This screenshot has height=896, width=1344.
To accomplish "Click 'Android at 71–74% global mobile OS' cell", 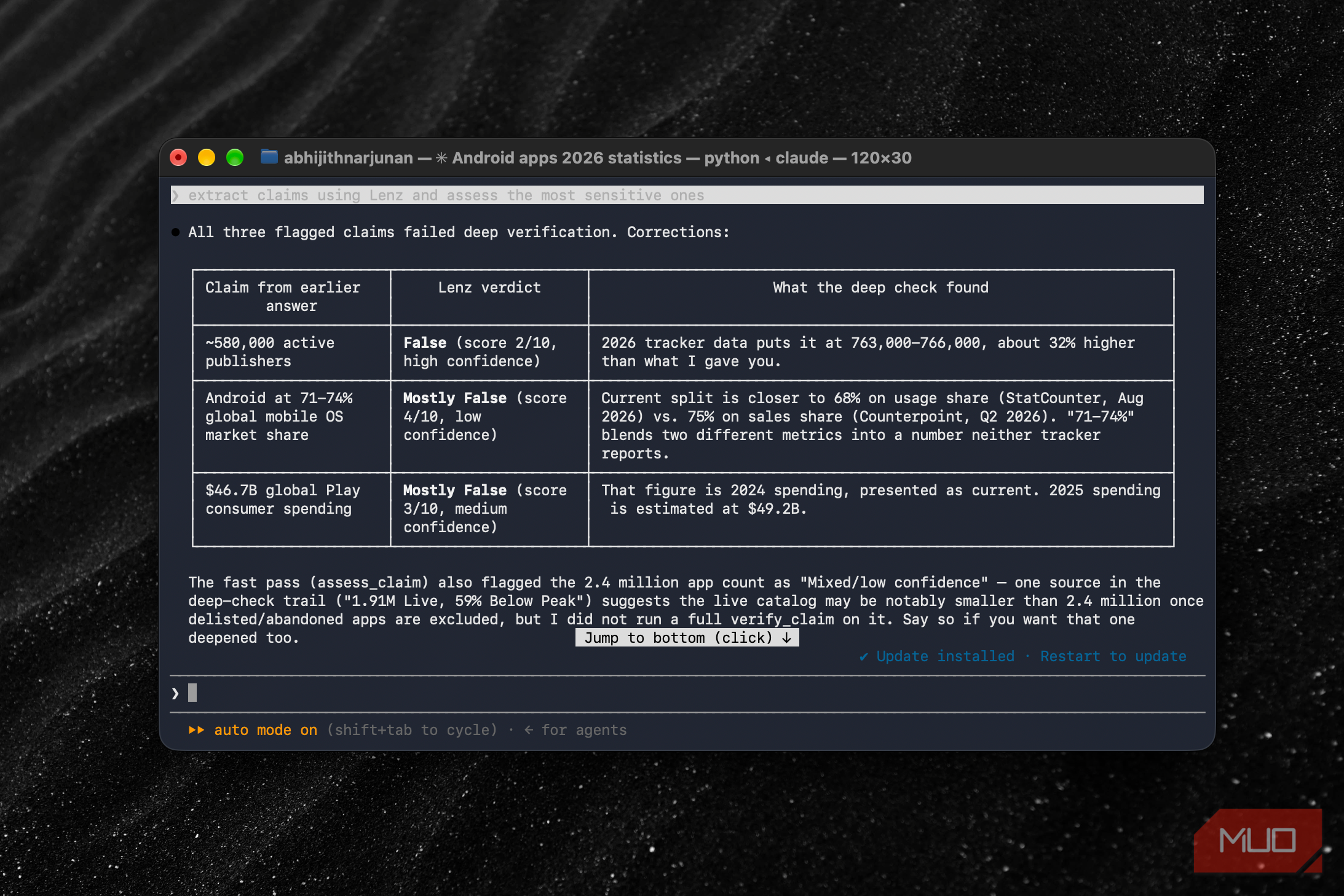I will (x=291, y=426).
